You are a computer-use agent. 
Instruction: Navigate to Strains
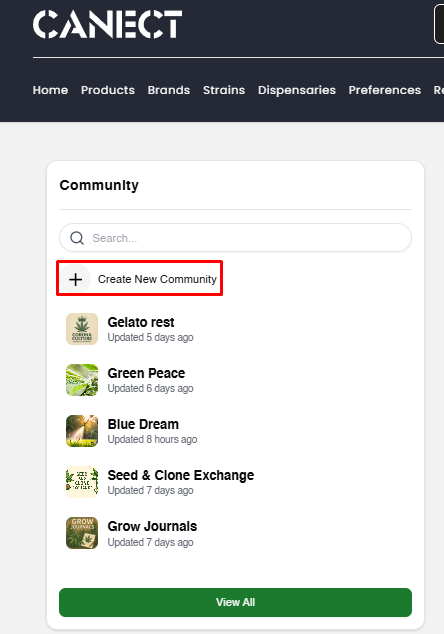(x=224, y=90)
